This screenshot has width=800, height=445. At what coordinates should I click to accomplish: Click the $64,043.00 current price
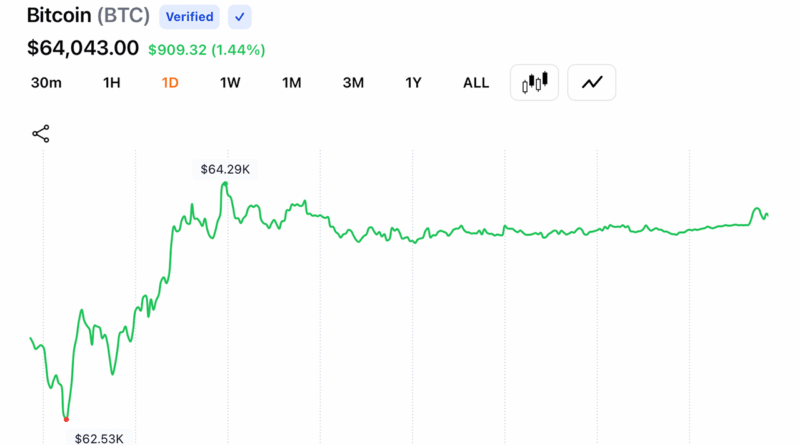pos(83,48)
